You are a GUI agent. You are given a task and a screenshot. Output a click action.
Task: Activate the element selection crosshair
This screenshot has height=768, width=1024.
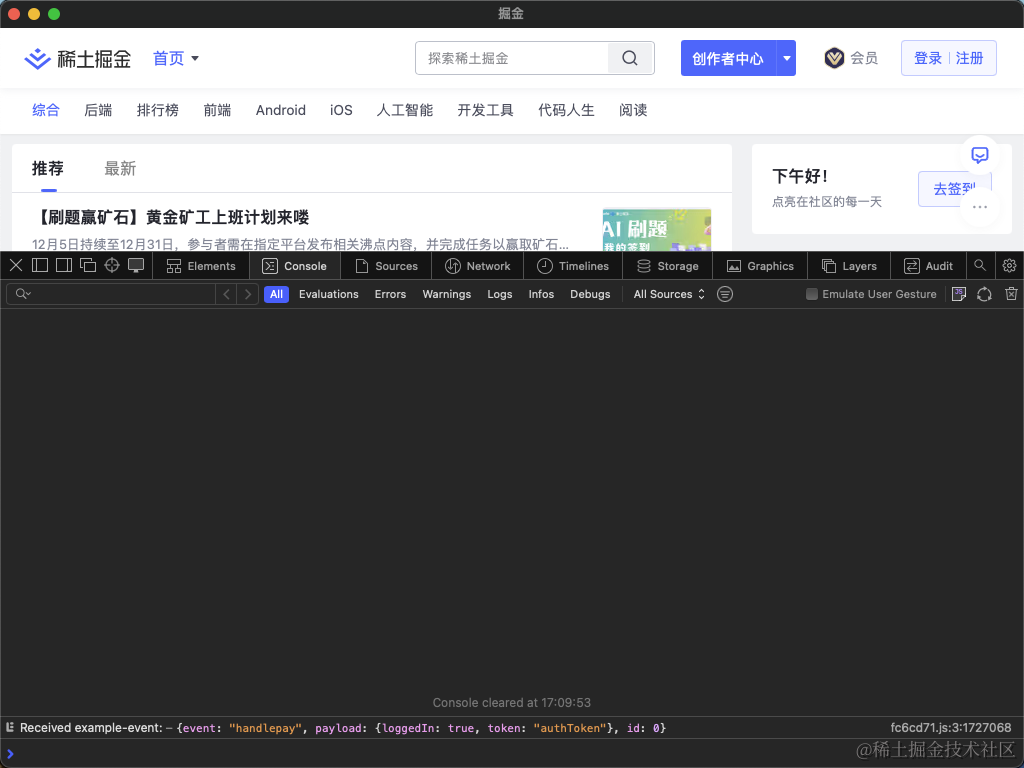112,265
